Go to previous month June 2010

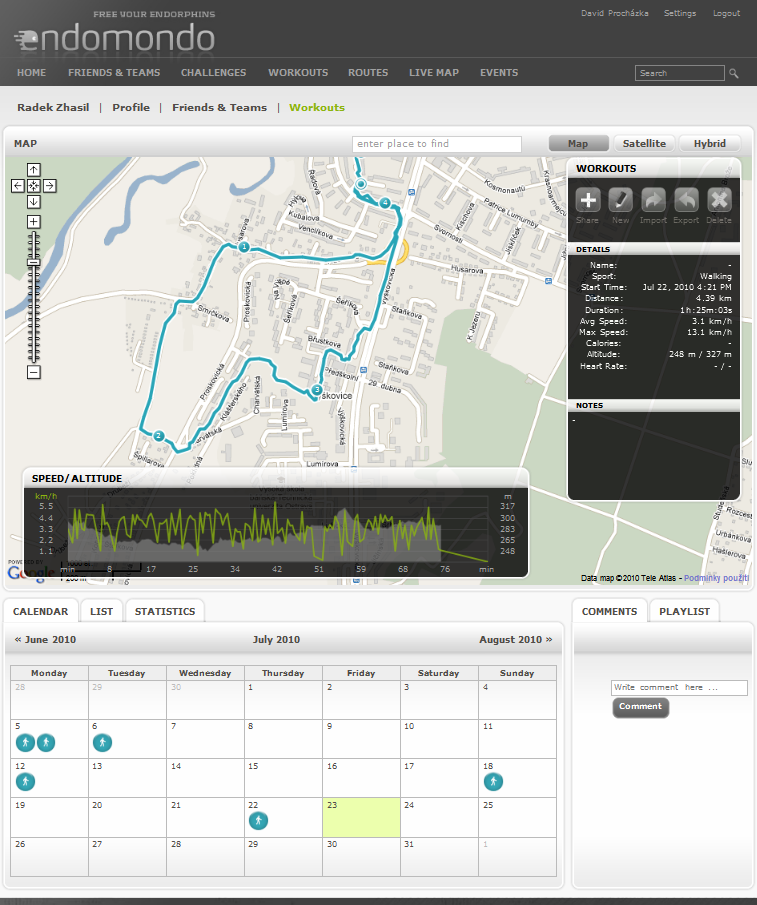click(x=45, y=640)
